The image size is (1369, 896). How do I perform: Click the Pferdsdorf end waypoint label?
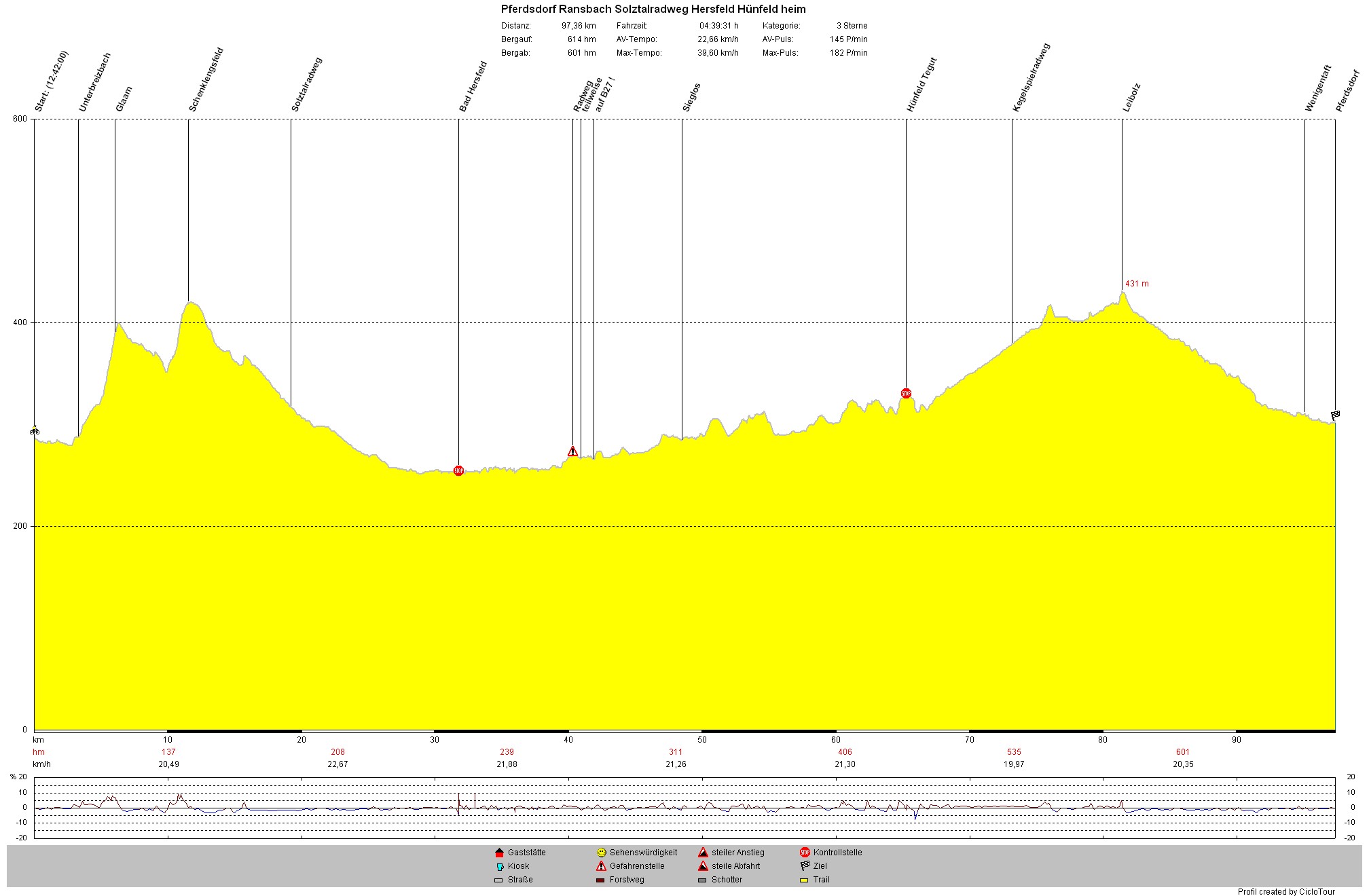[1348, 90]
